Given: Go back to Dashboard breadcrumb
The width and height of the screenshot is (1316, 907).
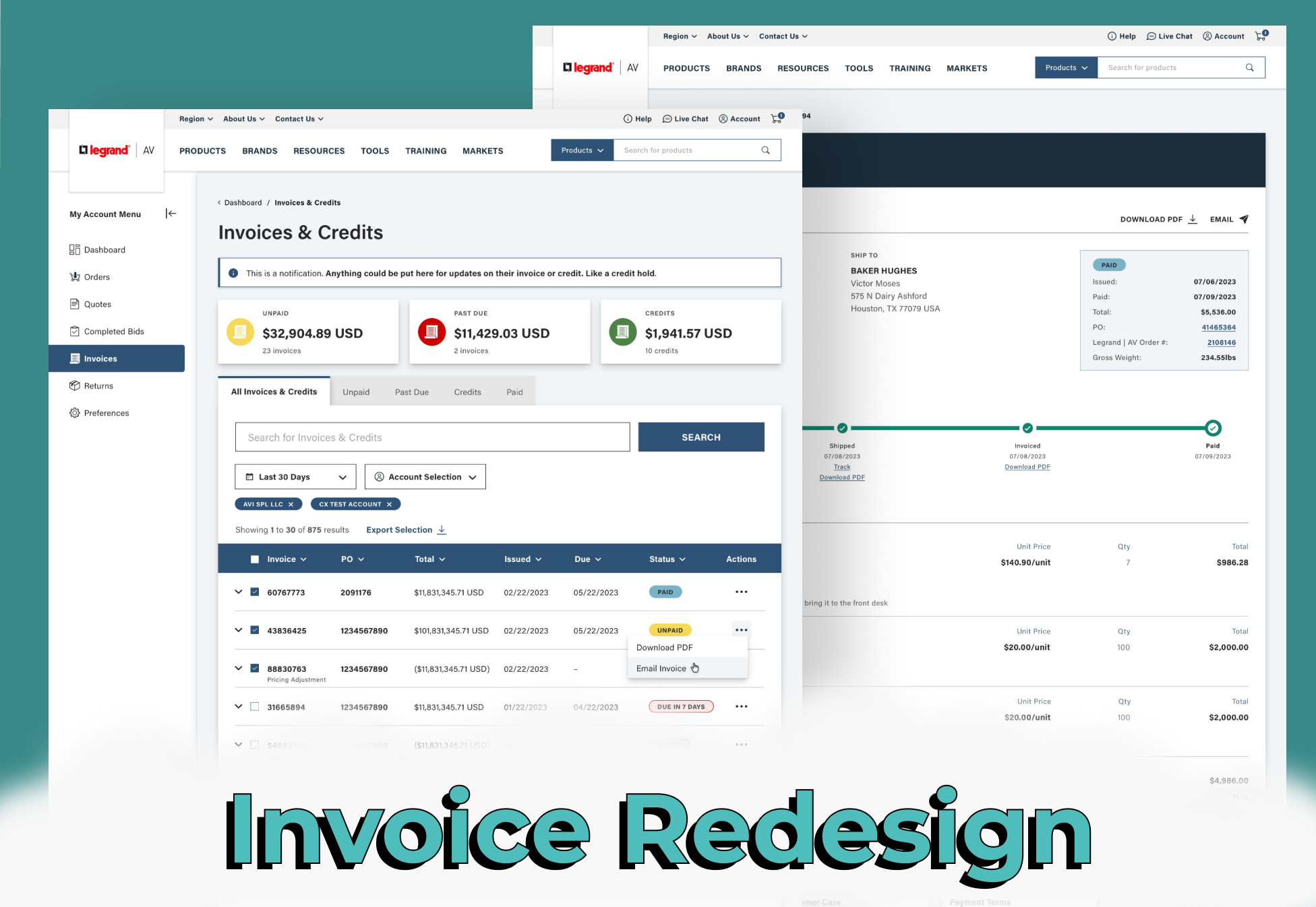Looking at the screenshot, I should coord(243,203).
